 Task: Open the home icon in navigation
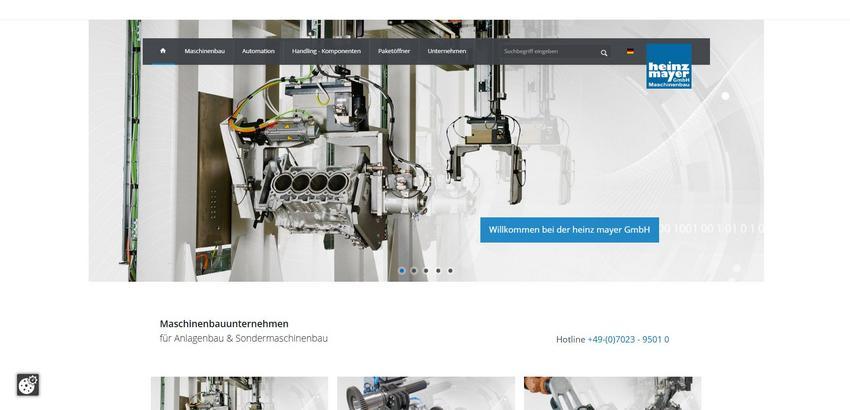163,51
